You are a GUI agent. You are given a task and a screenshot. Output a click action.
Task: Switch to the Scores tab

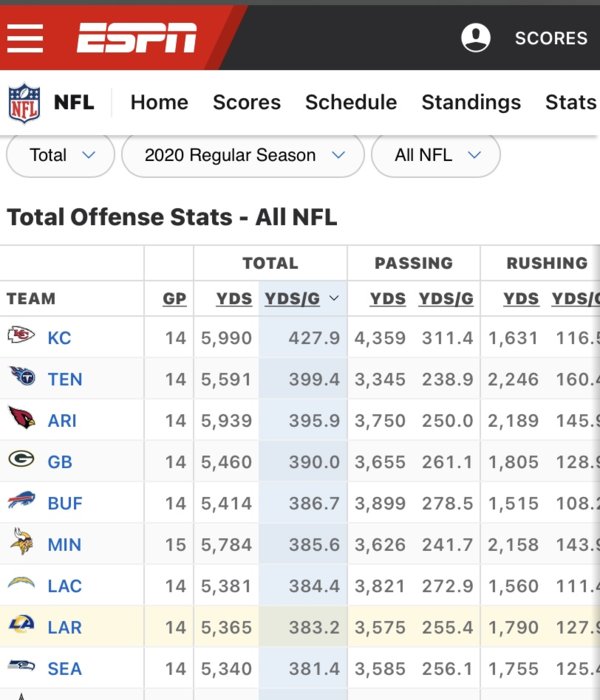(247, 102)
